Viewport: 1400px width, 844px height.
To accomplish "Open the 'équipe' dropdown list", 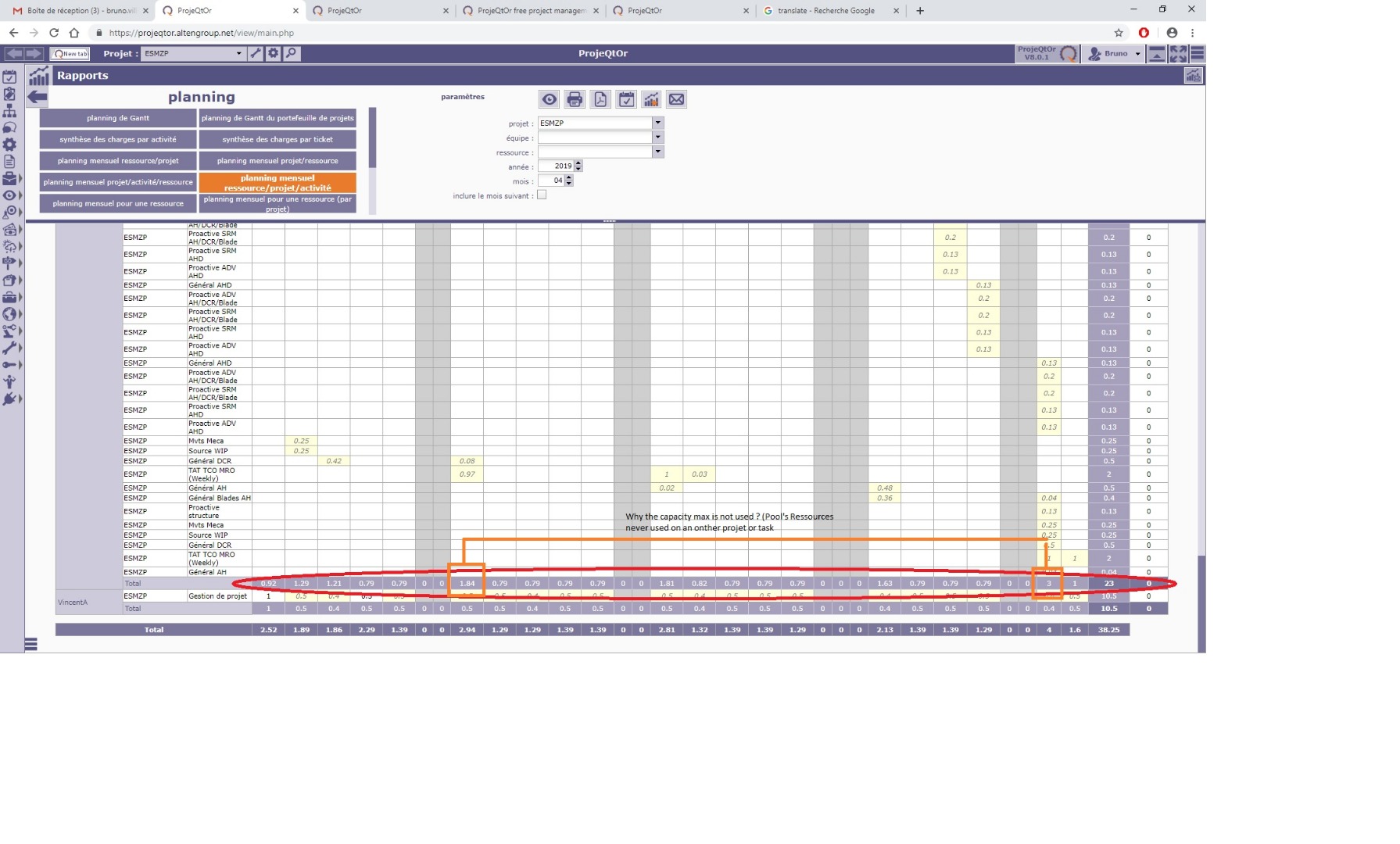I will click(x=657, y=138).
